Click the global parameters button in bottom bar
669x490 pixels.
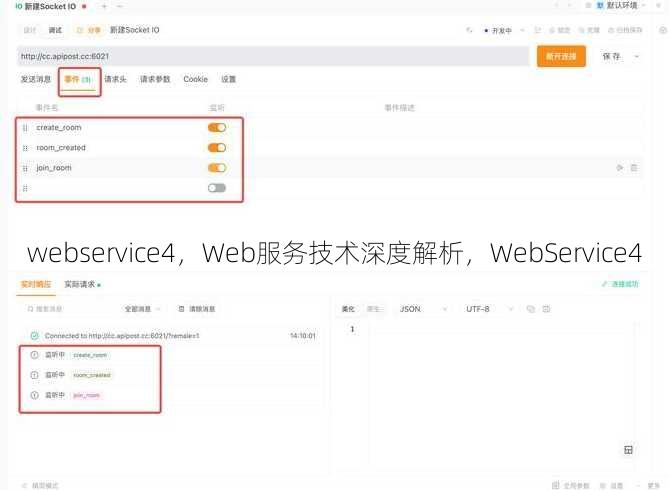(571, 485)
